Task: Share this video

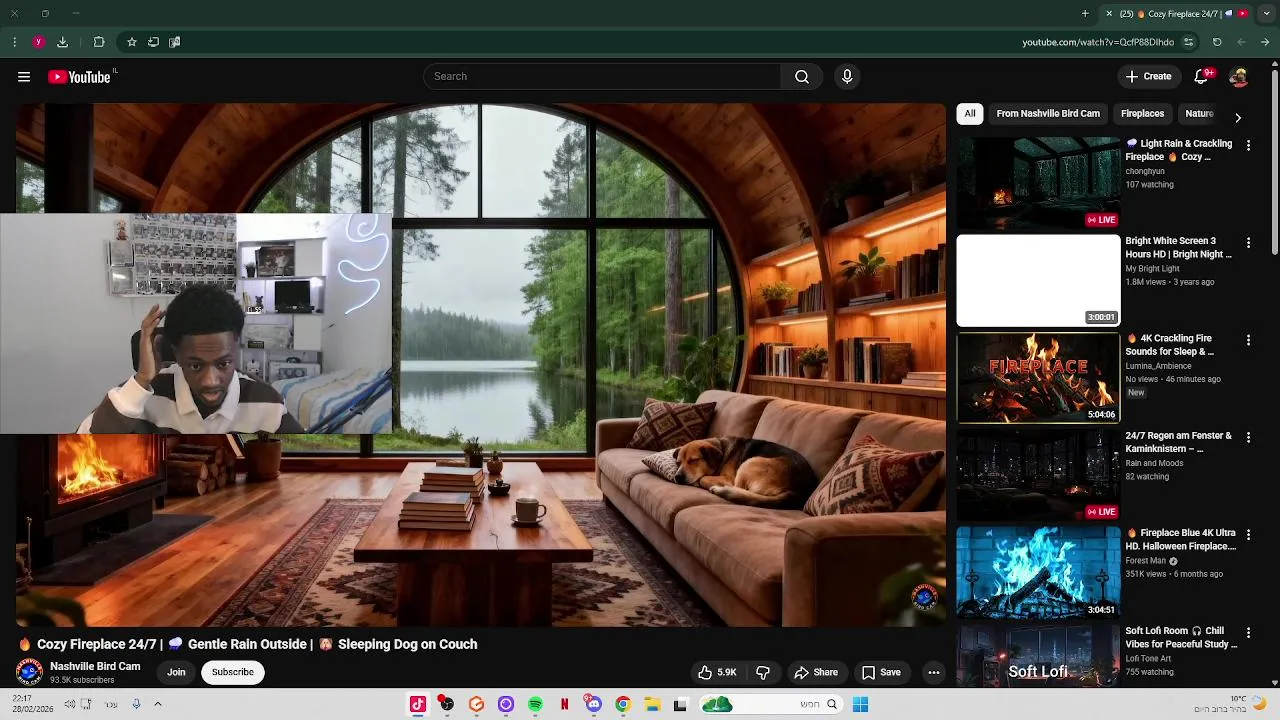Action: tap(815, 673)
